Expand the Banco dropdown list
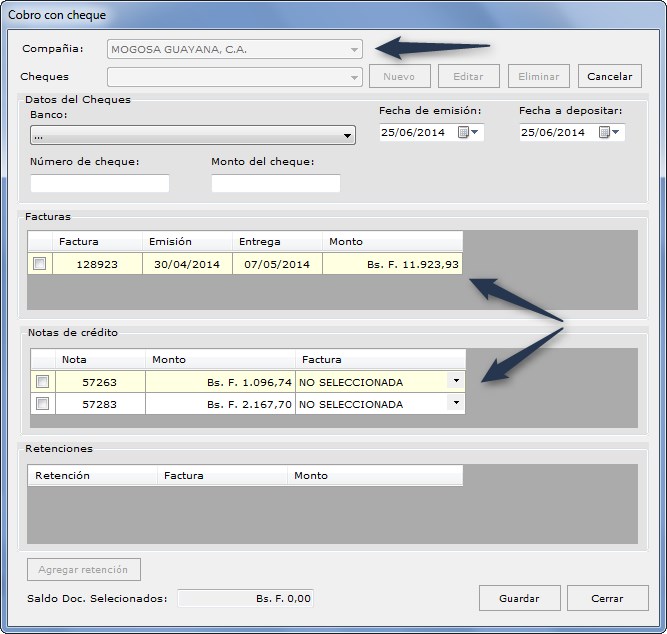Screen dimensions: 667x634 pyautogui.click(x=193, y=135)
